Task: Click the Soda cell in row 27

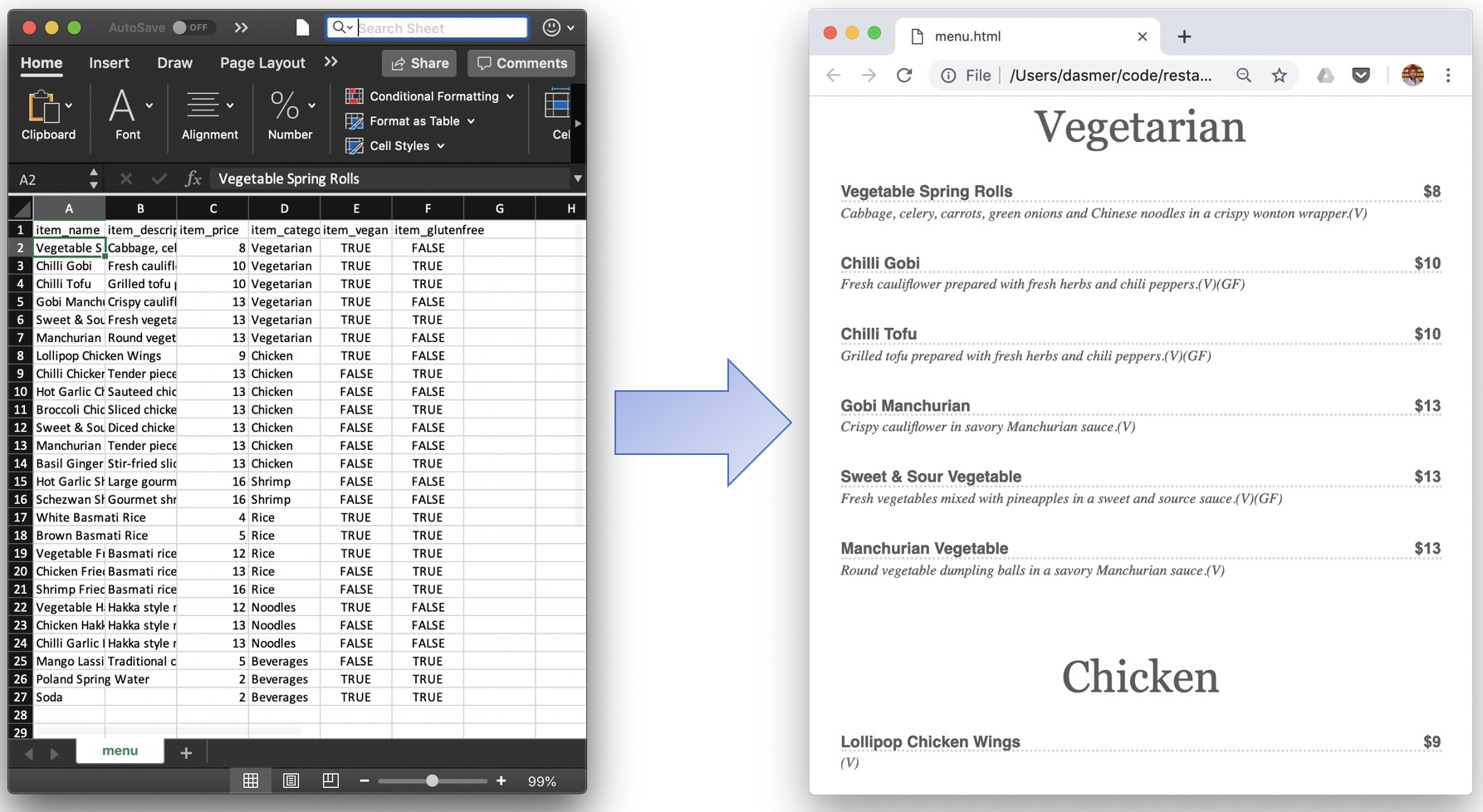Action: click(x=69, y=697)
